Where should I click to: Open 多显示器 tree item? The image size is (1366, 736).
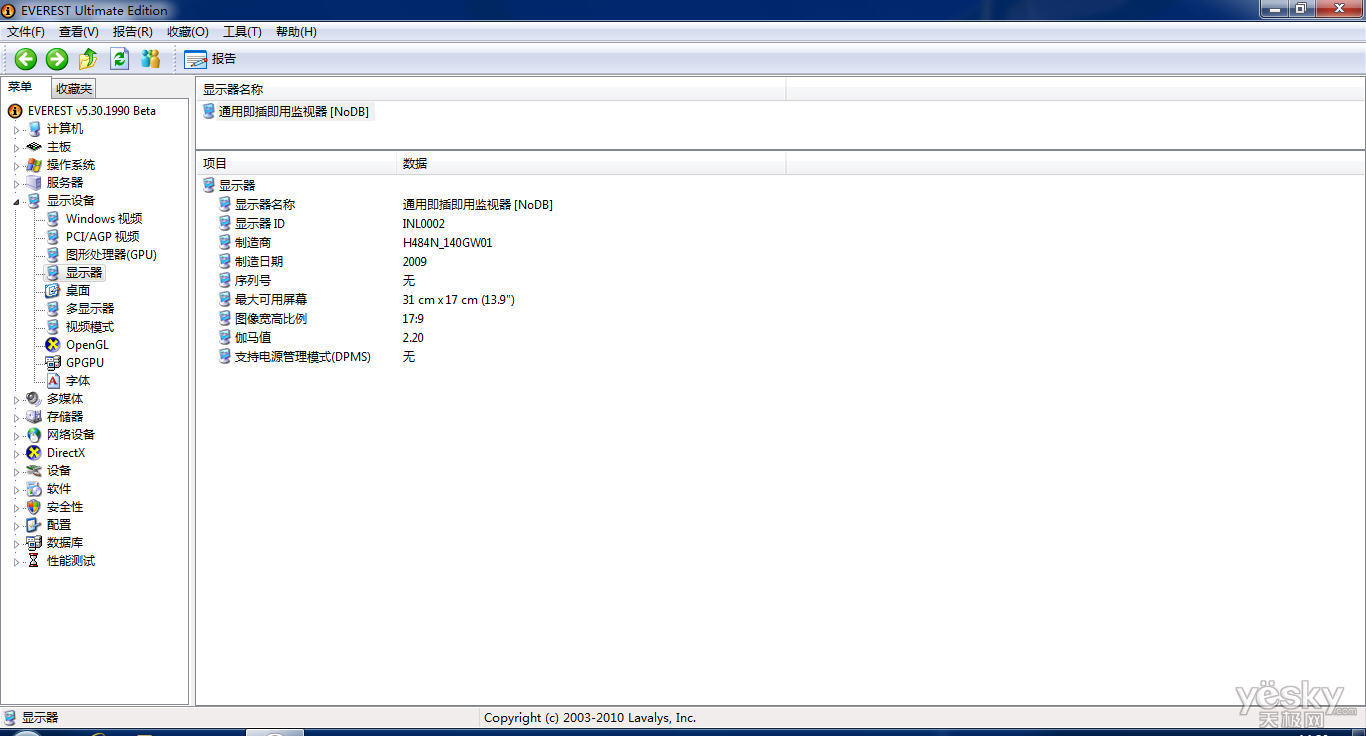click(90, 309)
